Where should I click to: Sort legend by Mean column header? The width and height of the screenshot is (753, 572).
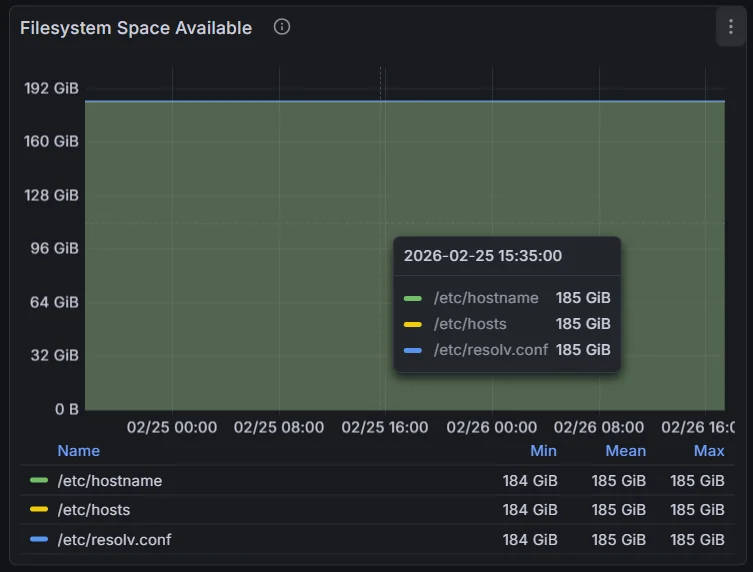[x=625, y=450]
